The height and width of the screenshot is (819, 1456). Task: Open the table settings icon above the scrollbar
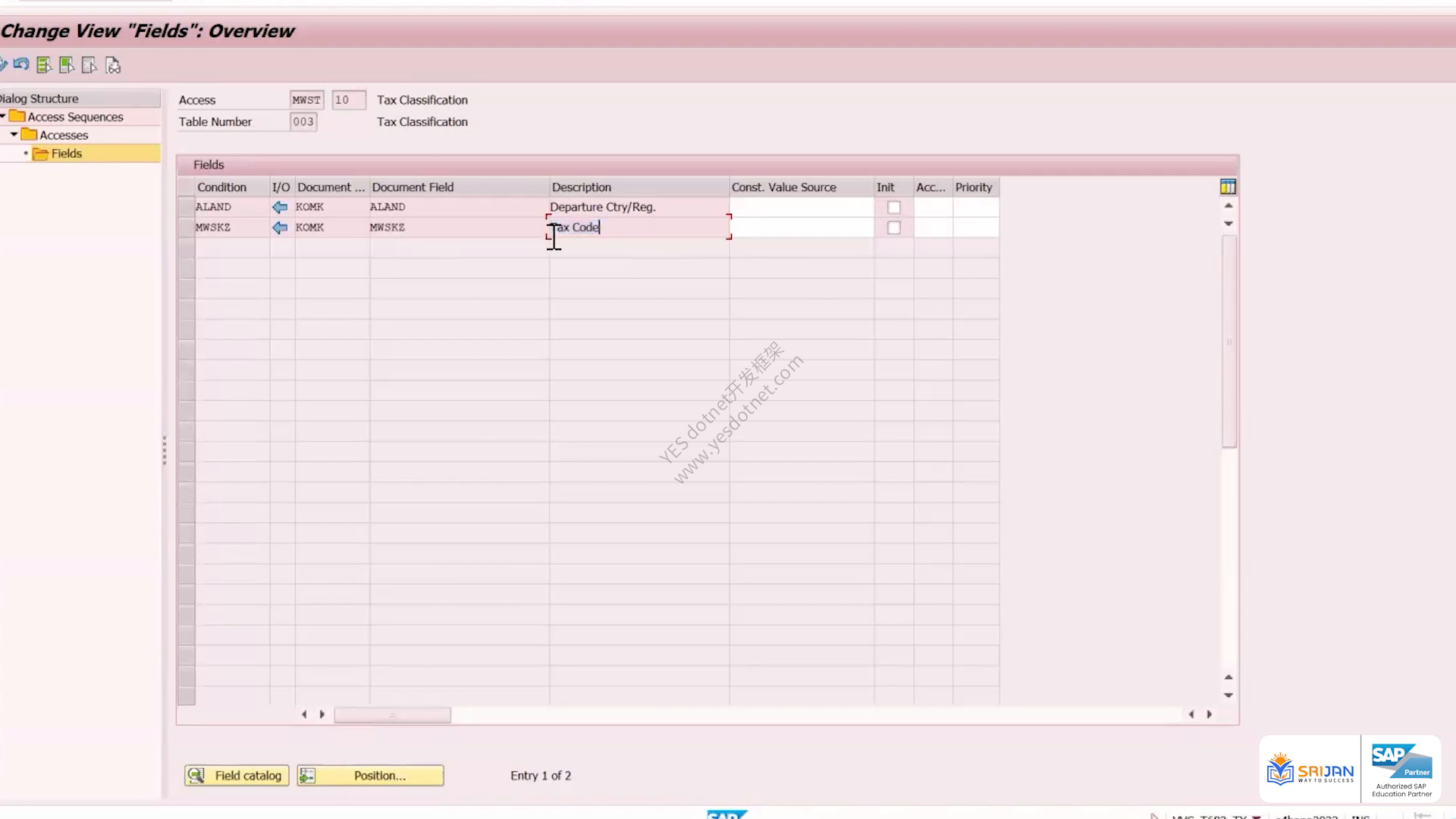click(1228, 187)
